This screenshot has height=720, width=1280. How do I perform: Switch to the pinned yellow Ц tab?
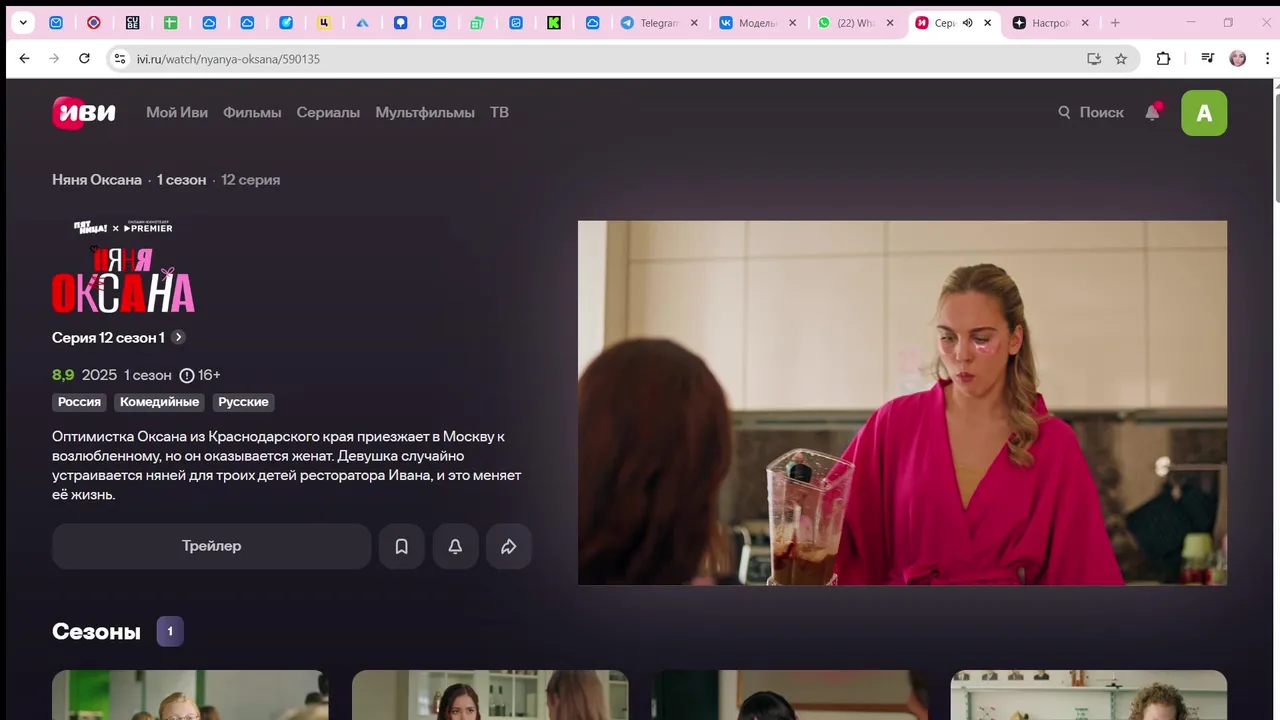(x=324, y=22)
